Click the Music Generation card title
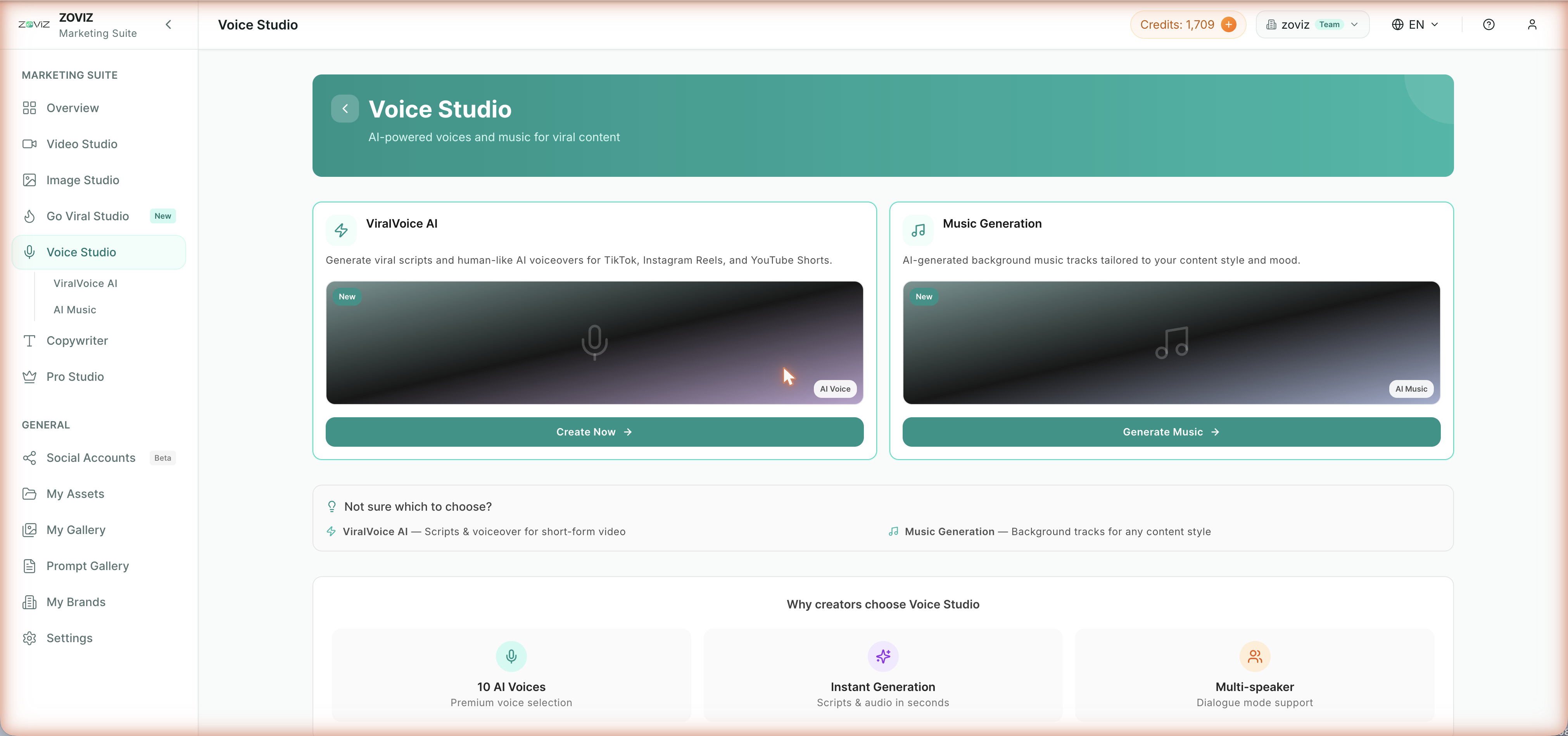Screen dimensions: 1568x736 pos(992,223)
